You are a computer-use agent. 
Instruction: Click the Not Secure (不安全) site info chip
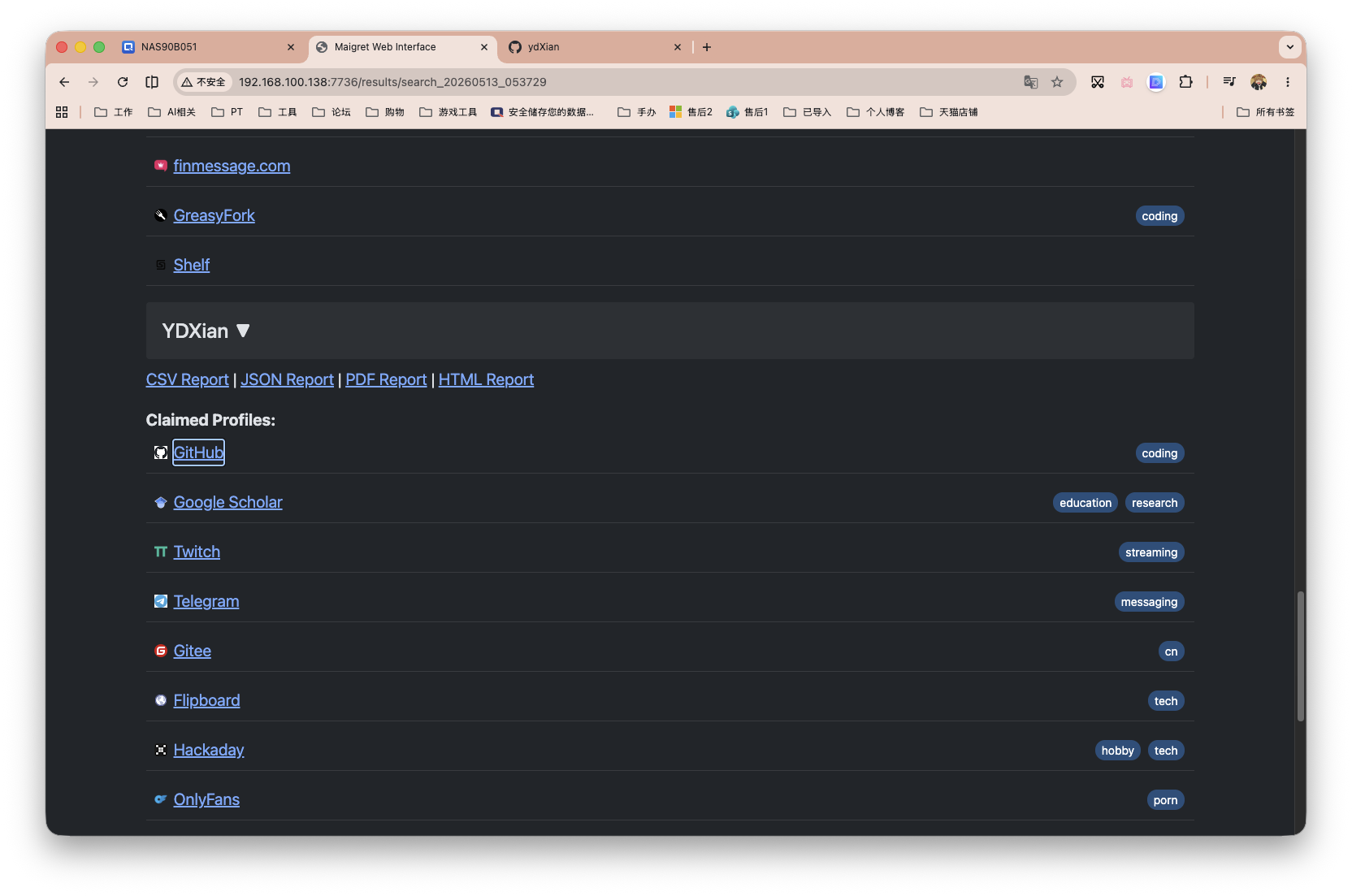[x=204, y=82]
